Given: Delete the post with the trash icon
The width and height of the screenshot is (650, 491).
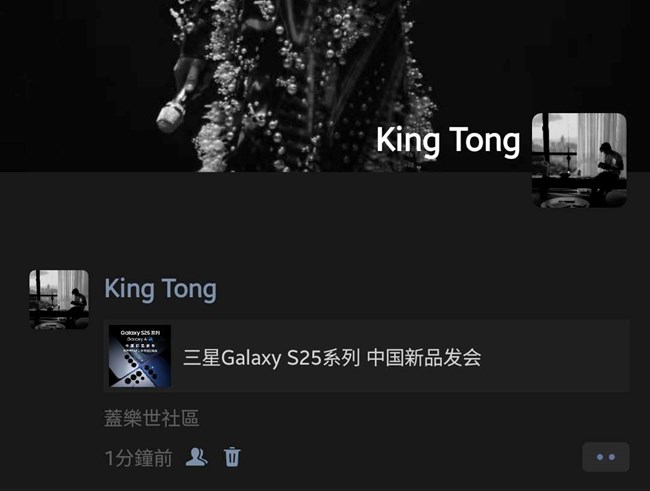Looking at the screenshot, I should click(232, 457).
